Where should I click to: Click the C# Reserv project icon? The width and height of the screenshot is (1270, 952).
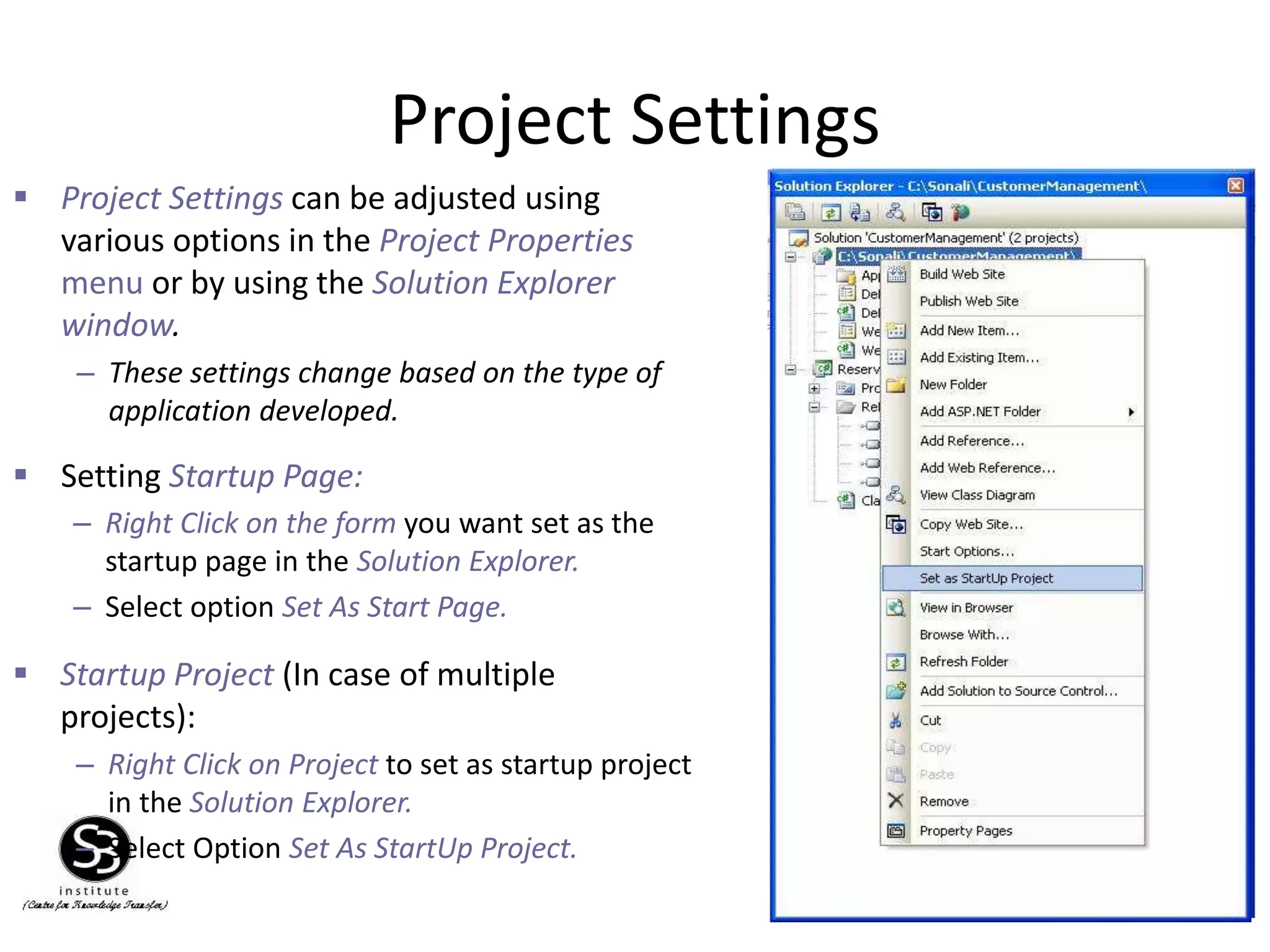click(823, 369)
